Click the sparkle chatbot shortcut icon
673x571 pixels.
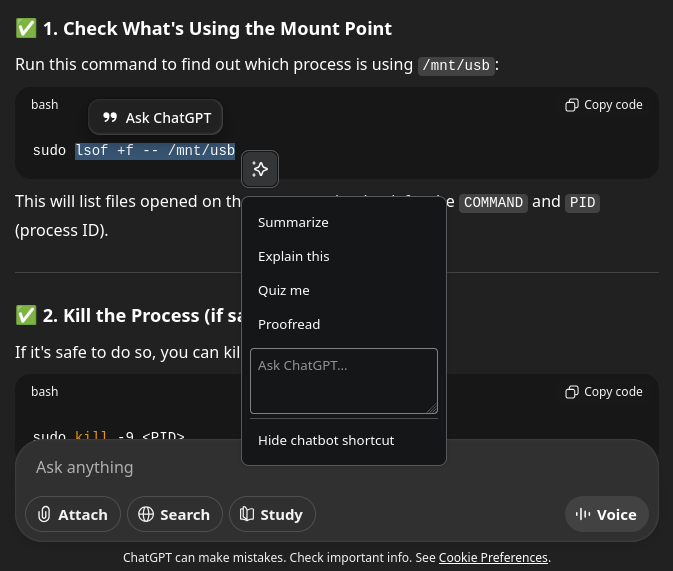pos(260,170)
